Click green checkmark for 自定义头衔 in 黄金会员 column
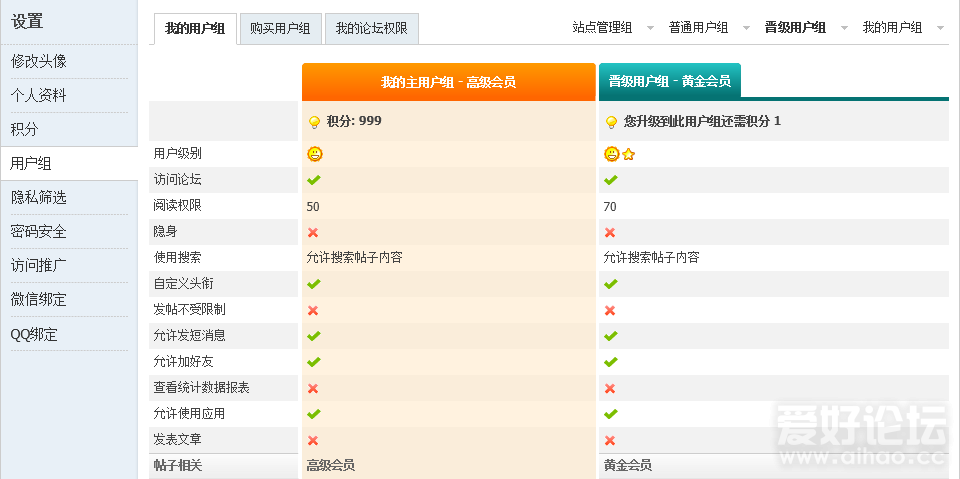This screenshot has height=479, width=960. click(x=611, y=284)
